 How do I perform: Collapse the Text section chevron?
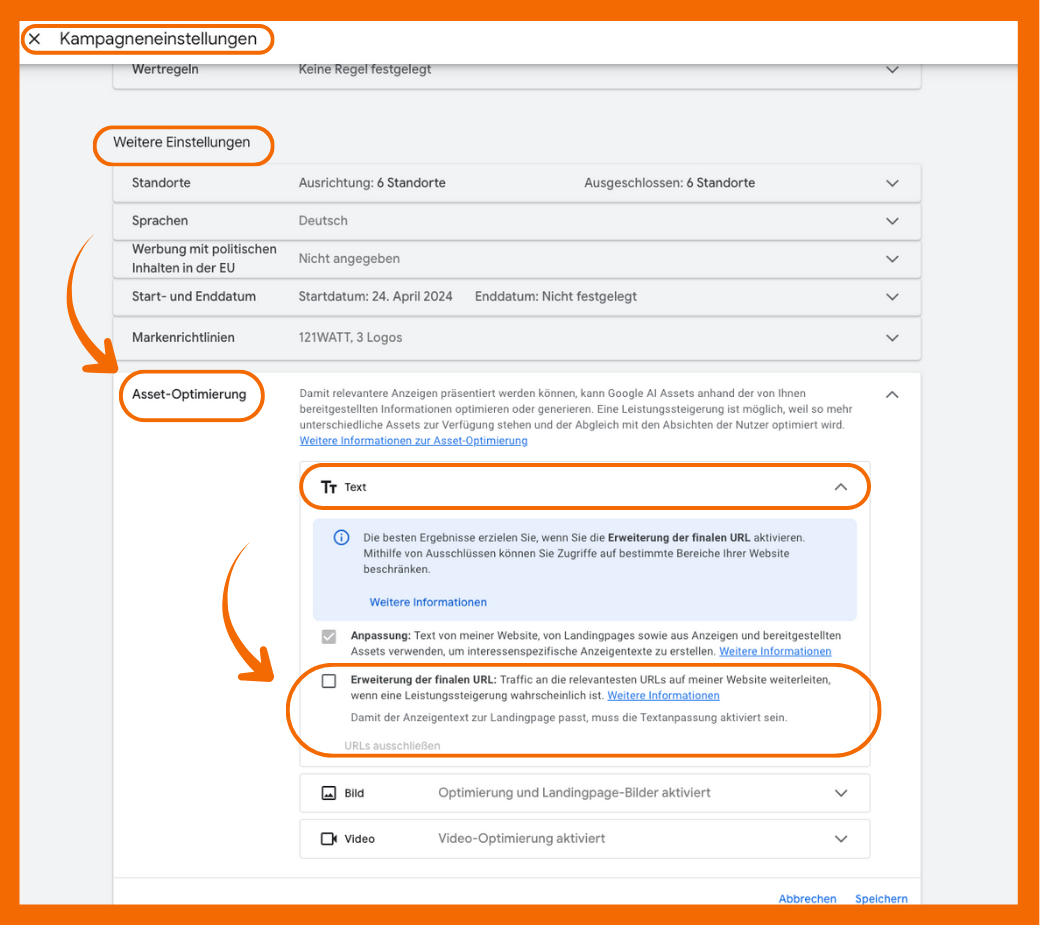pyautogui.click(x=840, y=487)
